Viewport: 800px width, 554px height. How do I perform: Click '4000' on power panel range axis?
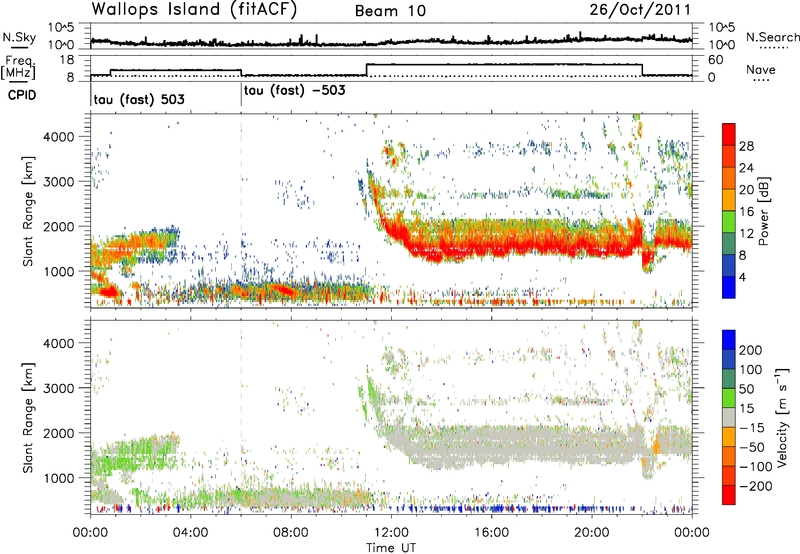point(58,137)
